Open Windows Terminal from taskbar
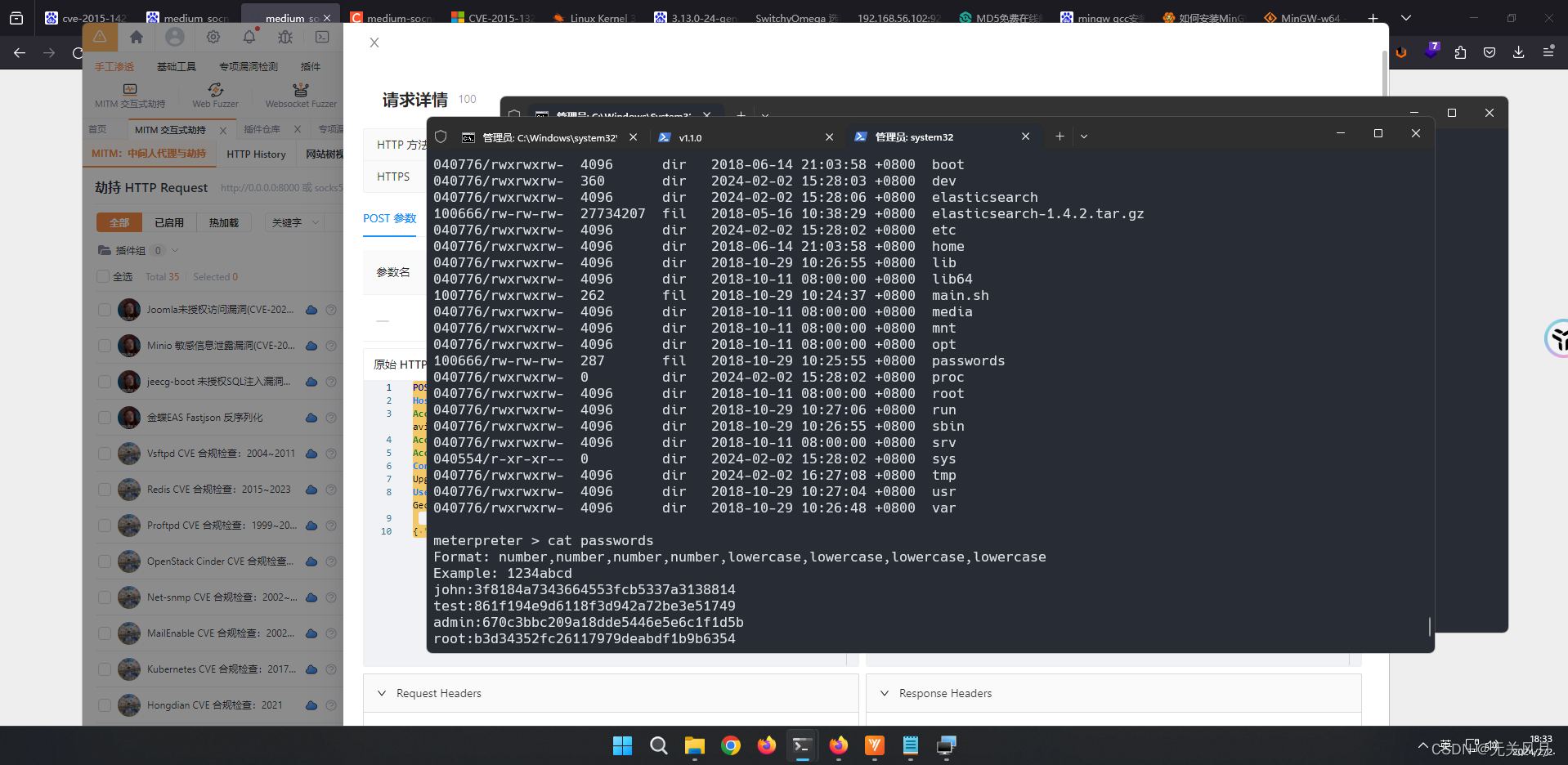This screenshot has width=1568, height=765. (803, 745)
